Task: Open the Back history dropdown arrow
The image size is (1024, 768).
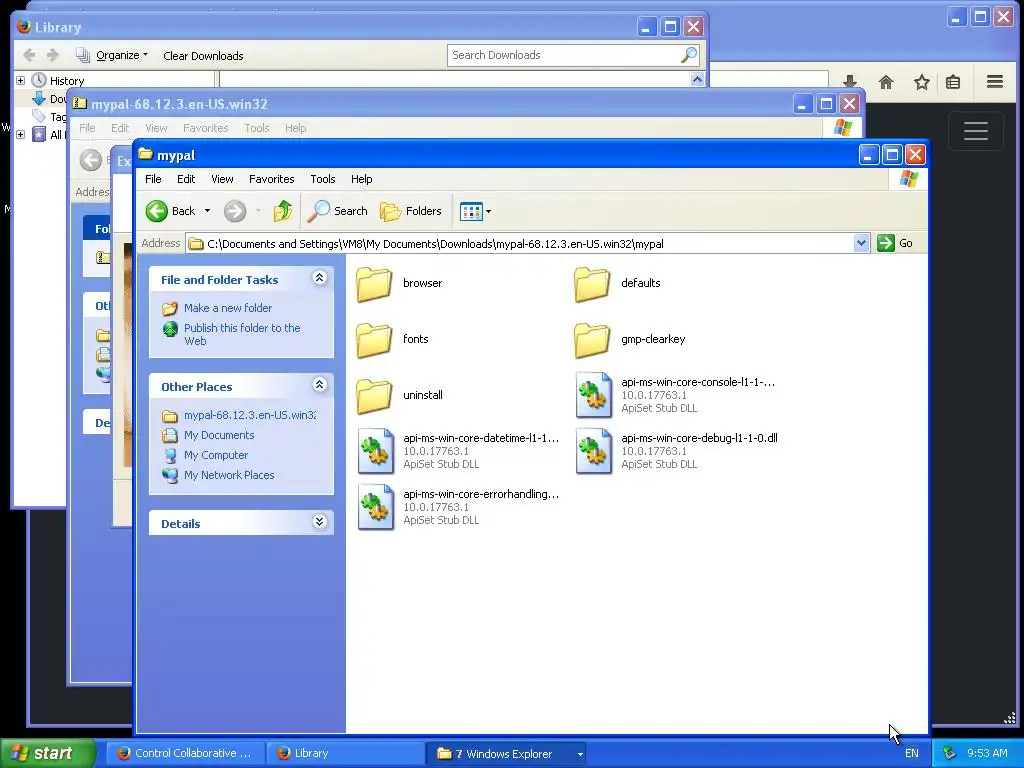Action: tap(207, 211)
